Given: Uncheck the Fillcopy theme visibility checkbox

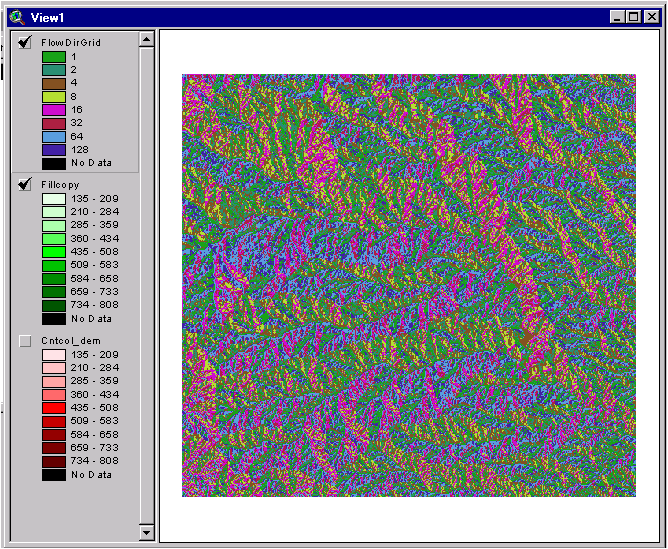Looking at the screenshot, I should (25, 185).
